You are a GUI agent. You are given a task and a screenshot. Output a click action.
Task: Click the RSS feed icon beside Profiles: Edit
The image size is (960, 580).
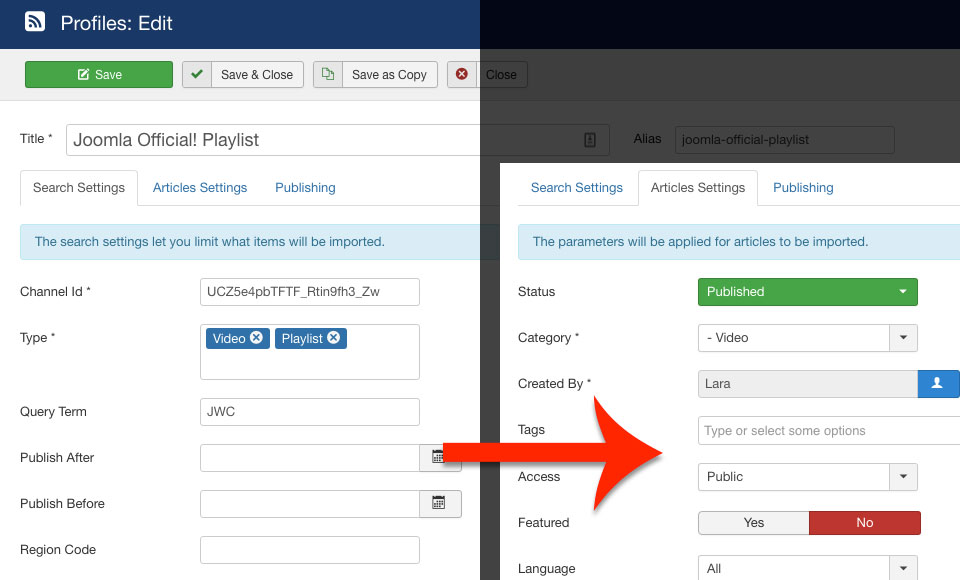[x=35, y=21]
